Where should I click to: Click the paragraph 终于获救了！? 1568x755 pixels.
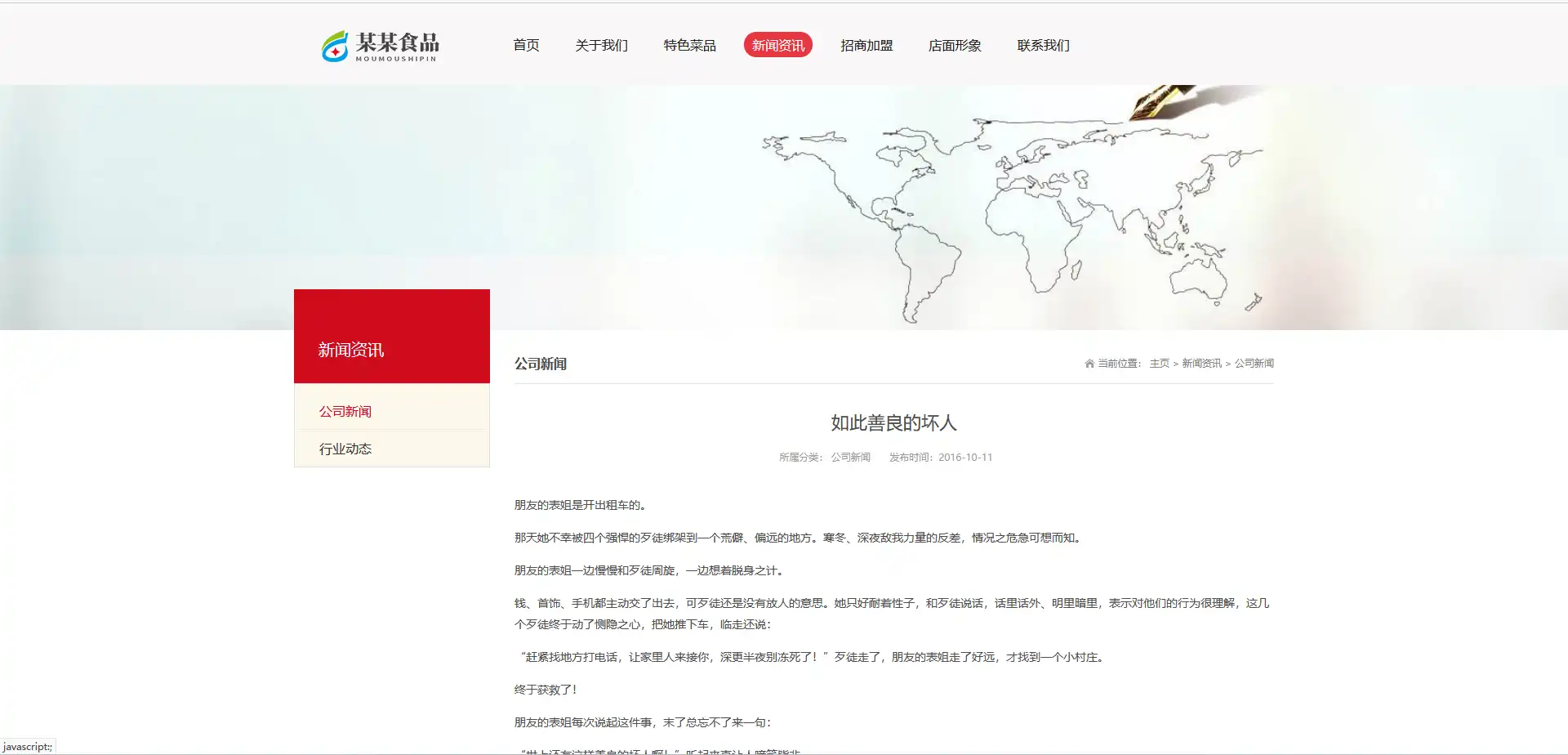(546, 690)
